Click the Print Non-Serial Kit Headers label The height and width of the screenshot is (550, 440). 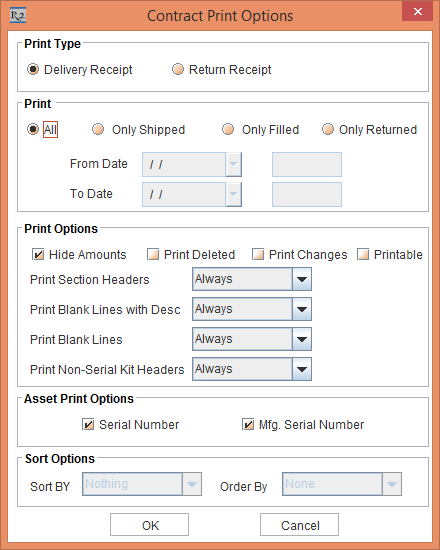tap(107, 369)
